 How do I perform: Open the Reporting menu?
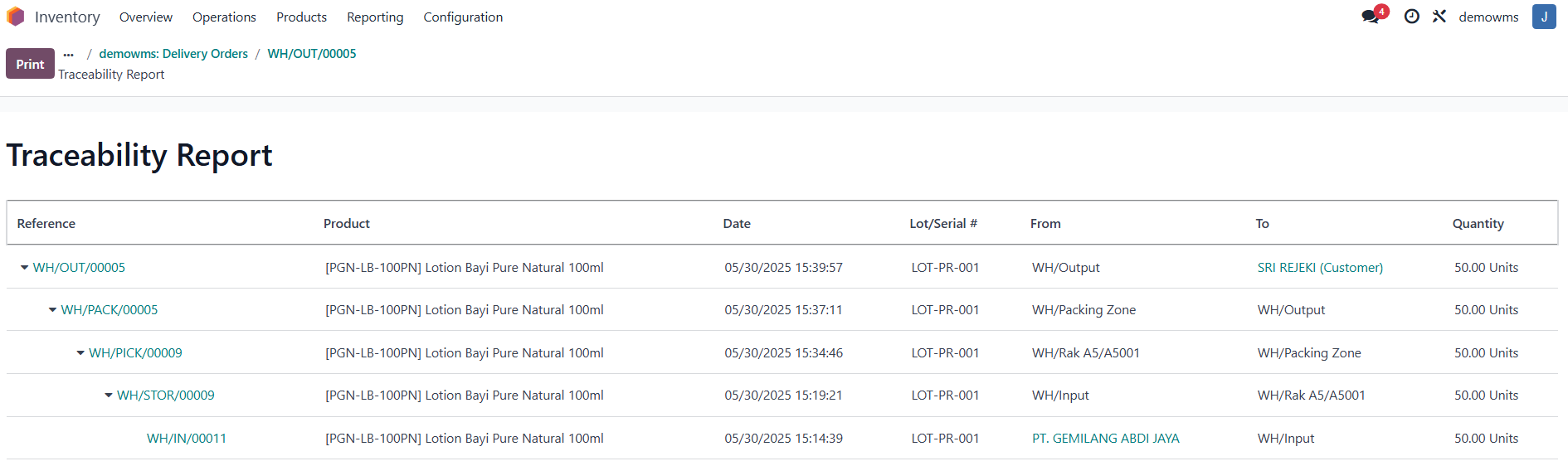(375, 17)
